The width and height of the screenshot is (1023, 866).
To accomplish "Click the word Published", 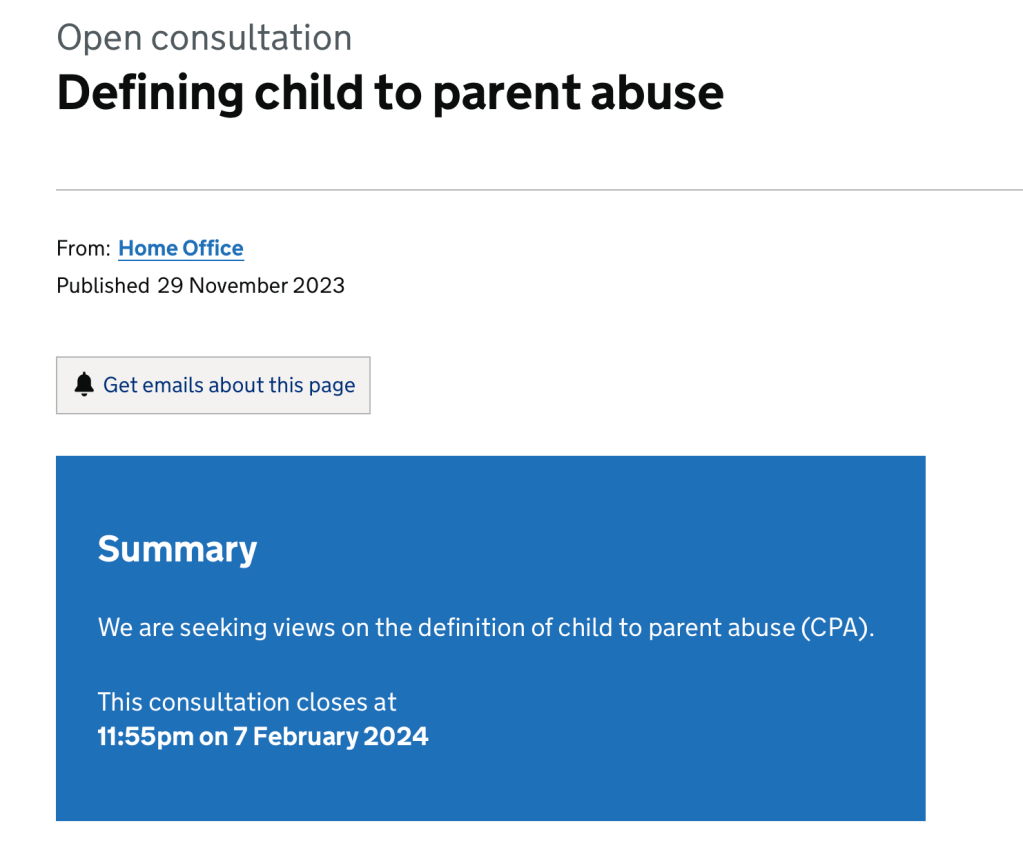I will click(103, 286).
